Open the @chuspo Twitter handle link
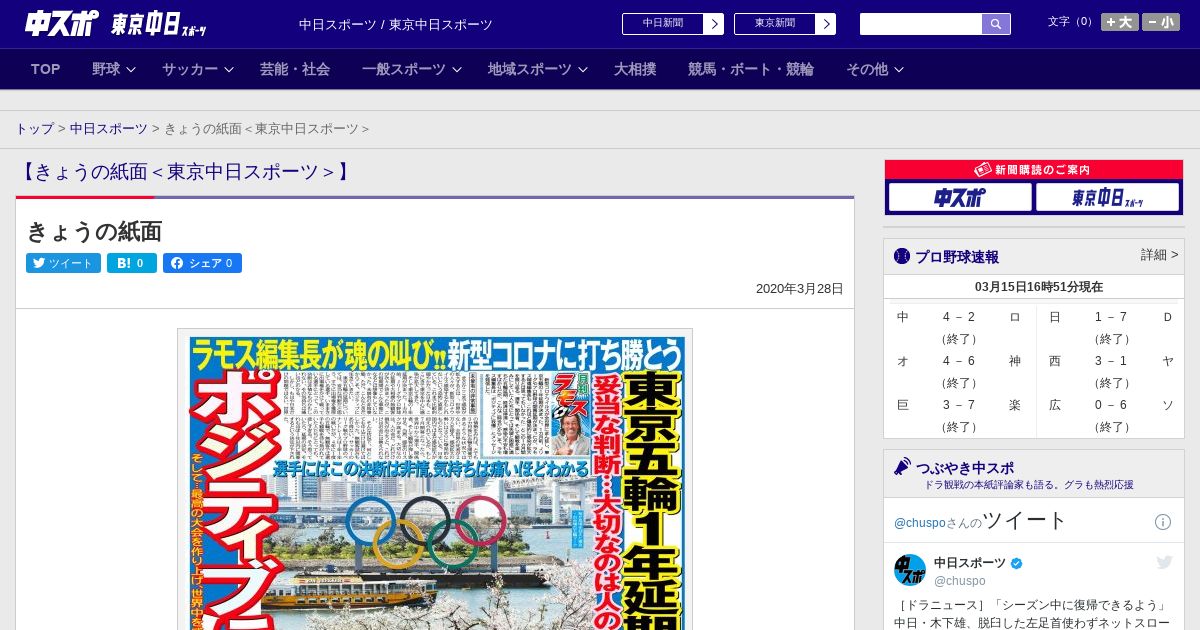This screenshot has width=1200, height=630. (x=920, y=523)
